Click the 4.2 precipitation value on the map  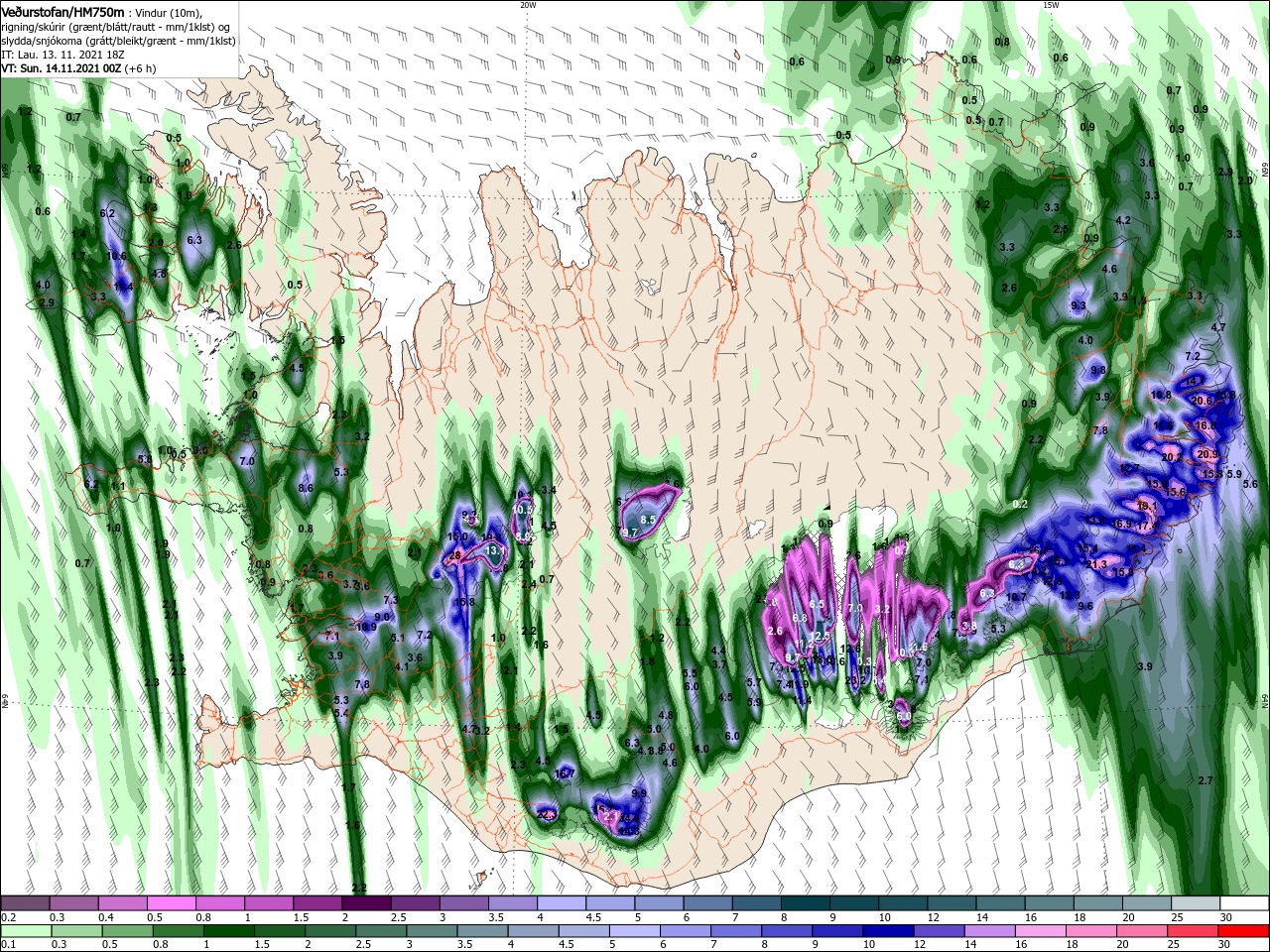(x=1123, y=220)
